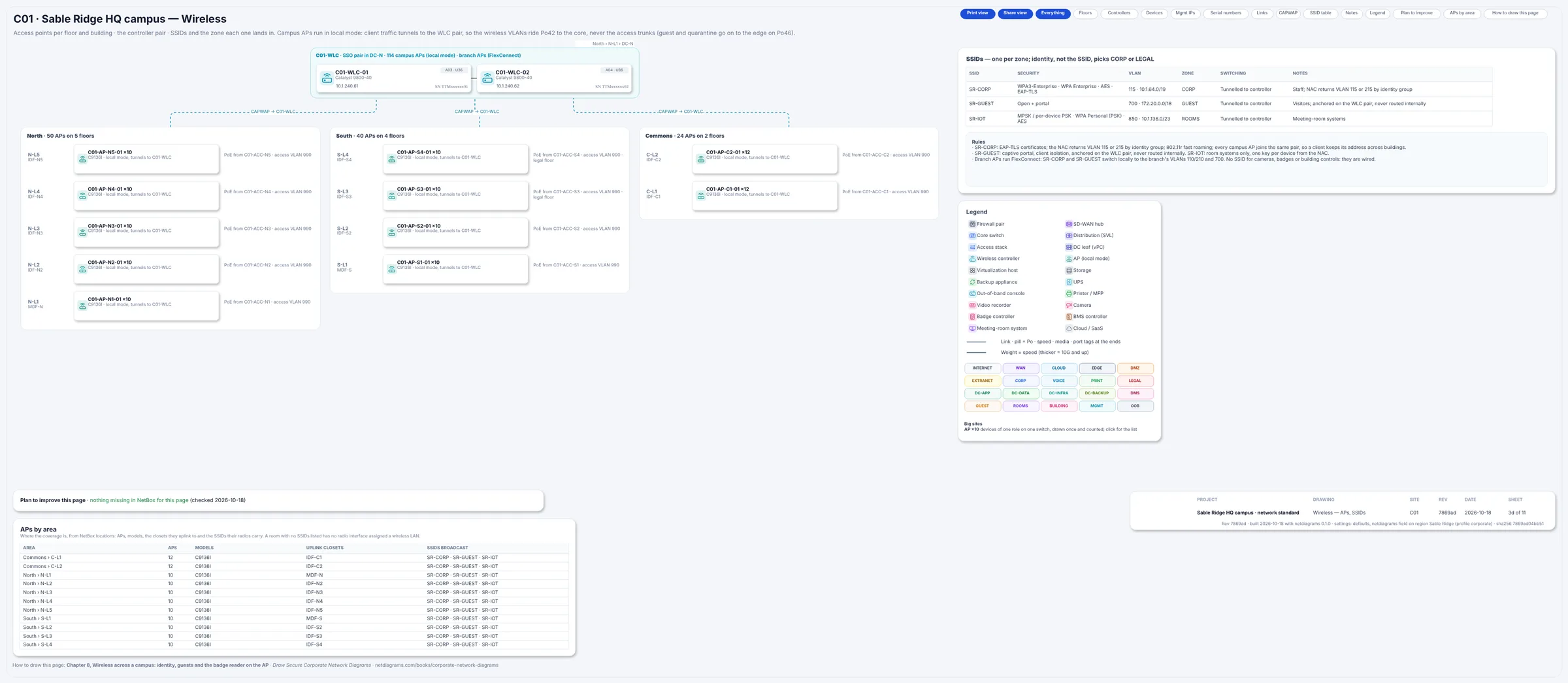Click the Meeting-room system legend icon
1568x683 pixels.
972,328
